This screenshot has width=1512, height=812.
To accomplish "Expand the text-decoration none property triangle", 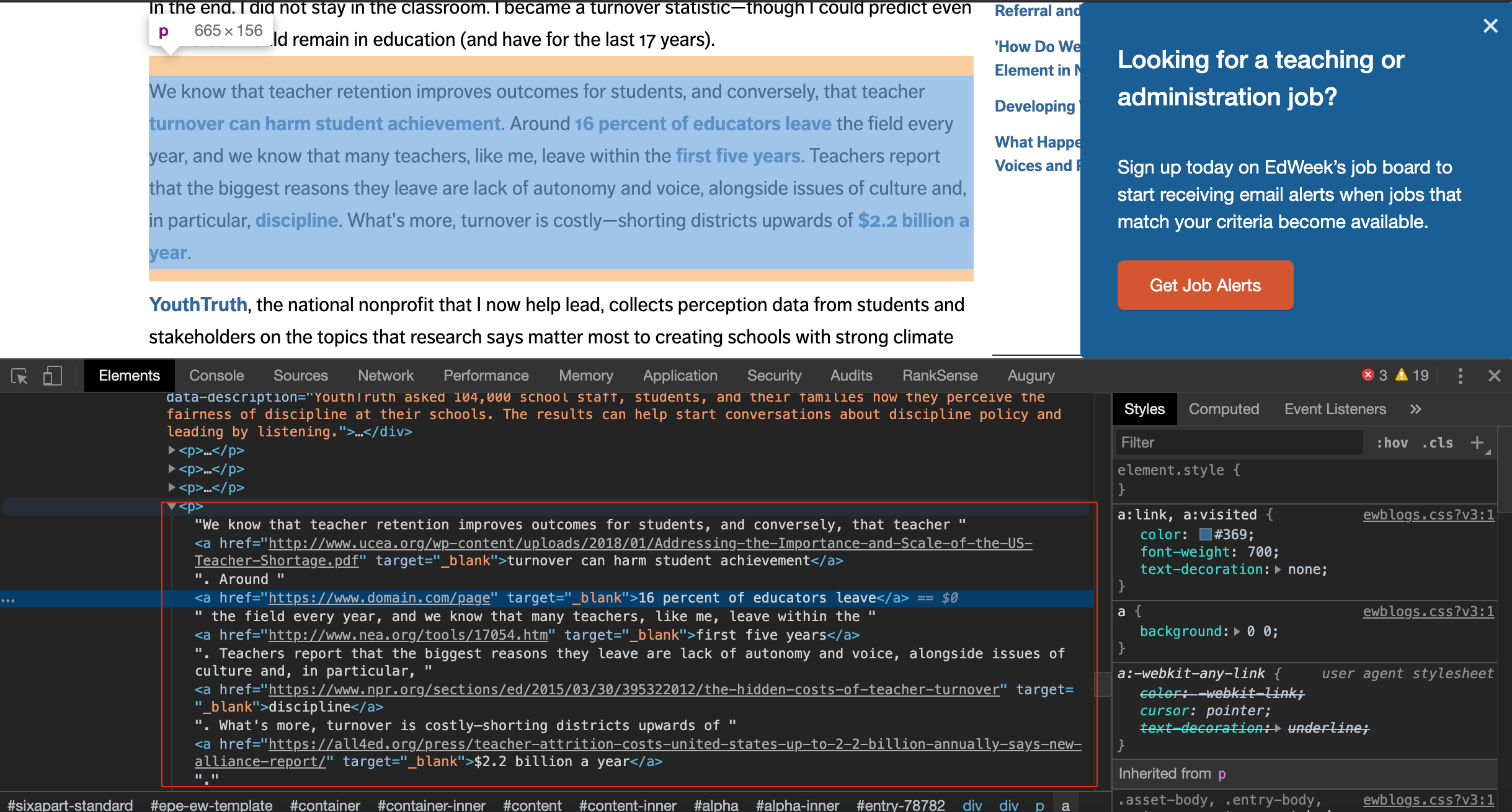I will pos(1278,570).
